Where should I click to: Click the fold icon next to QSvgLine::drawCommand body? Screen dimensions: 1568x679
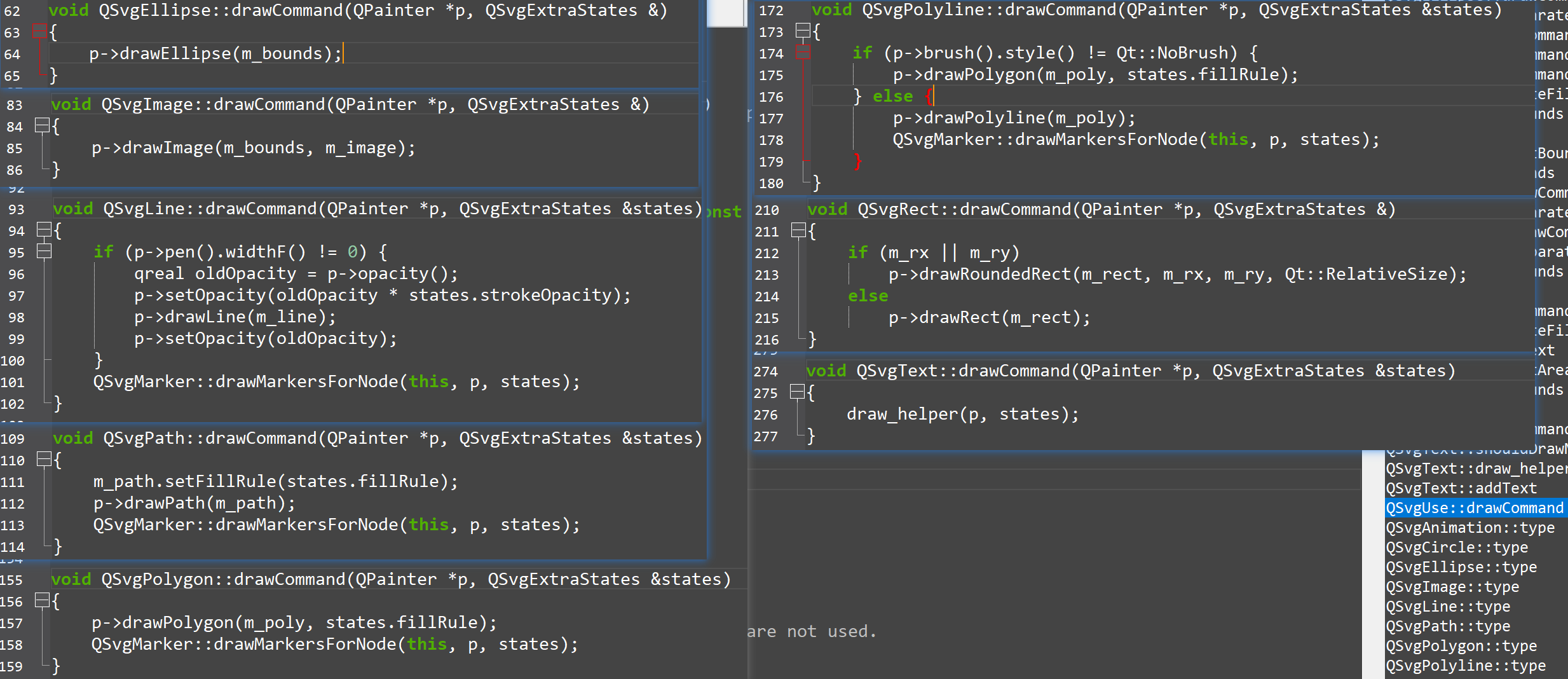[x=43, y=230]
